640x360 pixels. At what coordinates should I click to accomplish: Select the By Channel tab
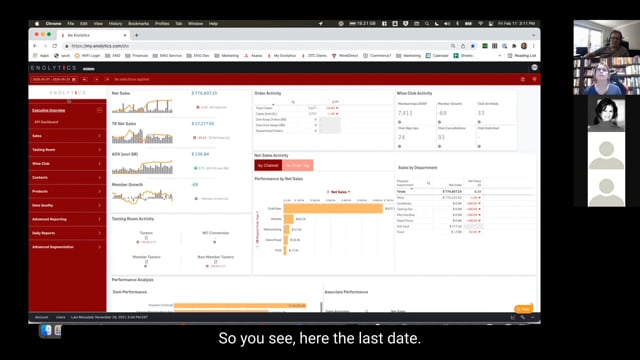[268, 165]
